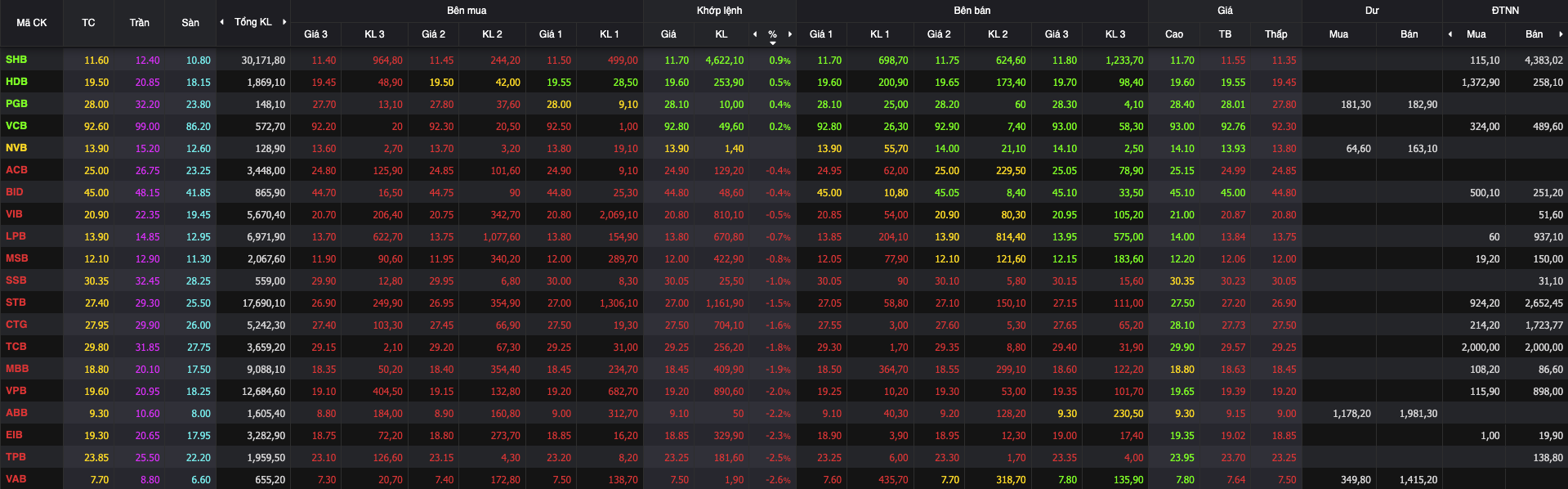Viewport: 1568px width, 489px height.
Task: Click the -2.6% change in VAB row
Action: click(x=779, y=480)
